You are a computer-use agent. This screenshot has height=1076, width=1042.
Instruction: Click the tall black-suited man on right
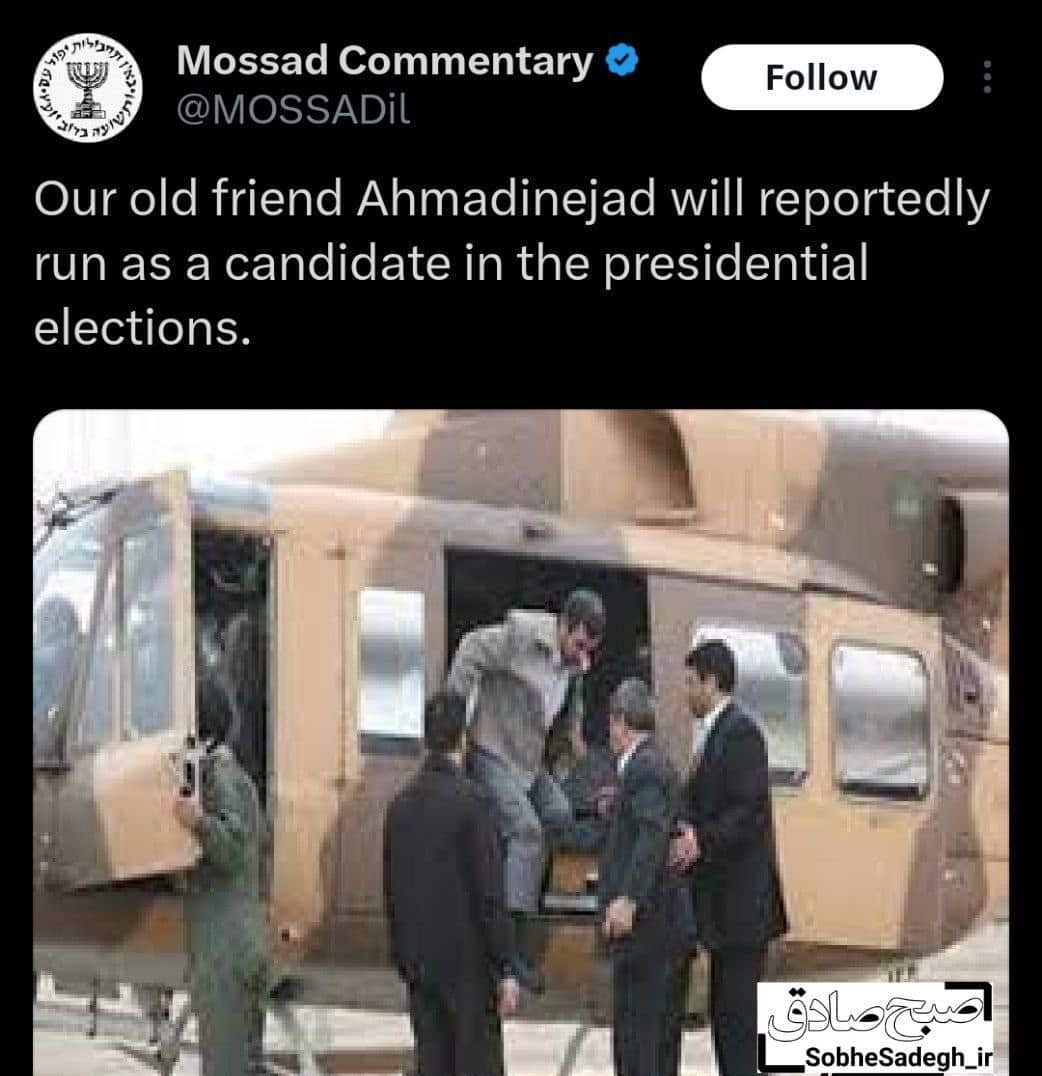731,851
